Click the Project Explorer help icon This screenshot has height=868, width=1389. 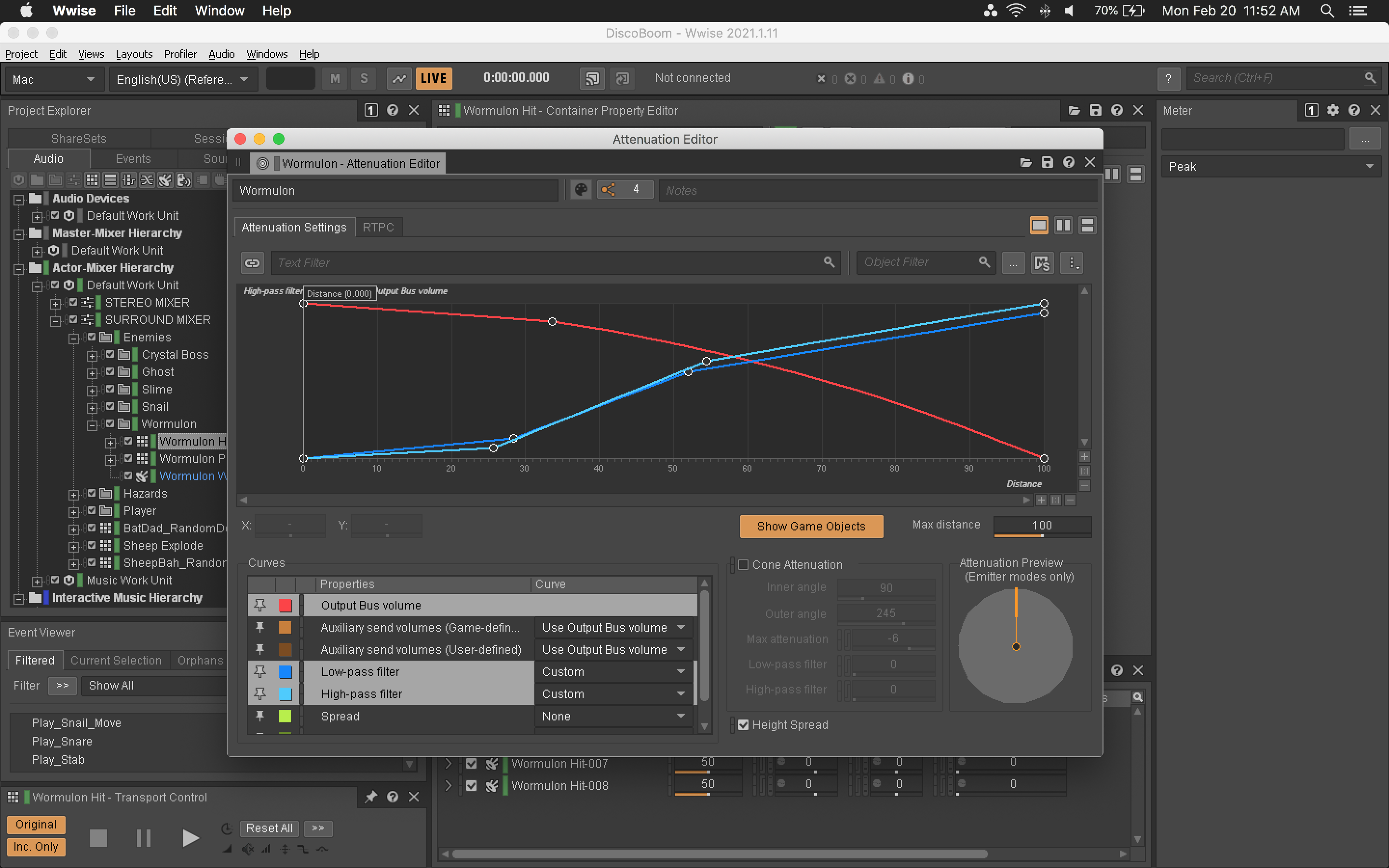coord(393,110)
